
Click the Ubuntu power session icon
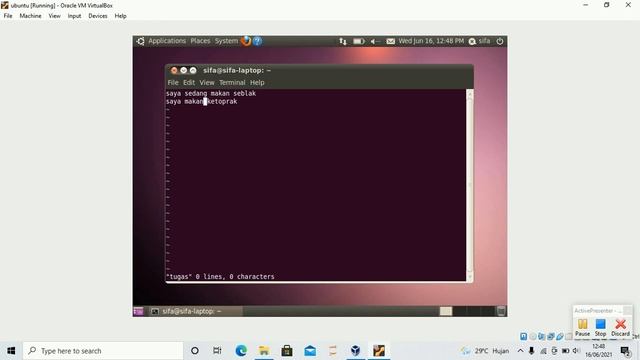[500, 41]
